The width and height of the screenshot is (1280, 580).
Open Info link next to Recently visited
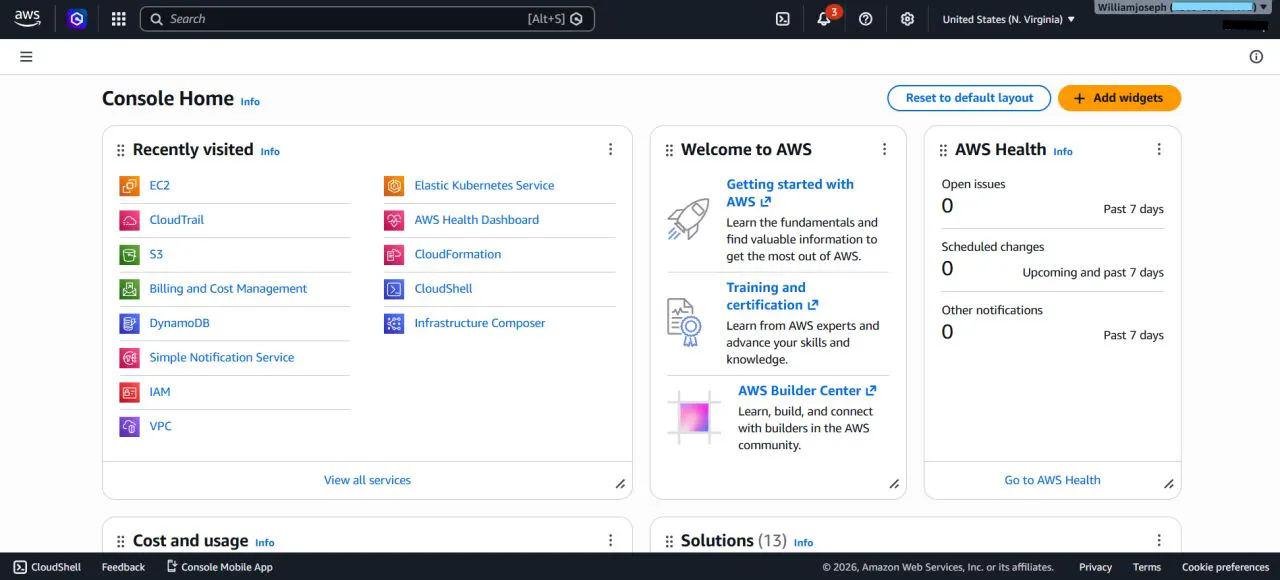click(270, 152)
